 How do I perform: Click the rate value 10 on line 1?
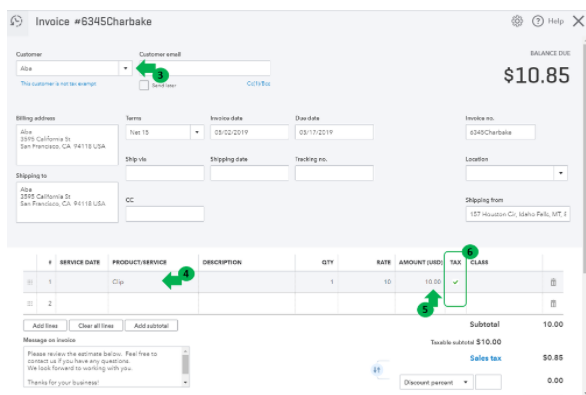(387, 282)
